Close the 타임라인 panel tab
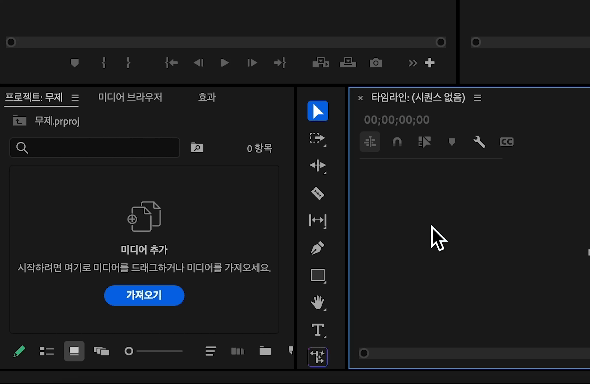Viewport: 590px width, 384px height. (x=360, y=98)
